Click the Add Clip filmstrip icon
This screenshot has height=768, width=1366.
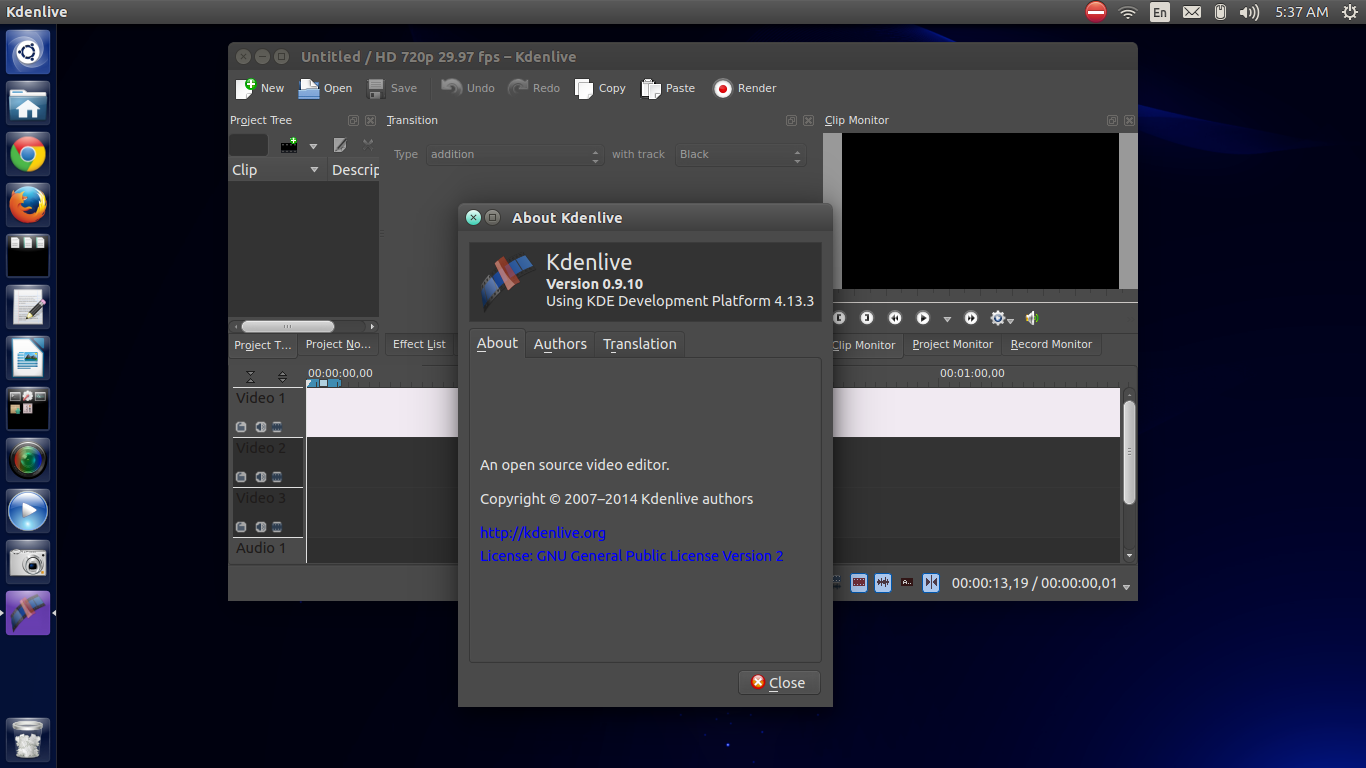click(289, 145)
